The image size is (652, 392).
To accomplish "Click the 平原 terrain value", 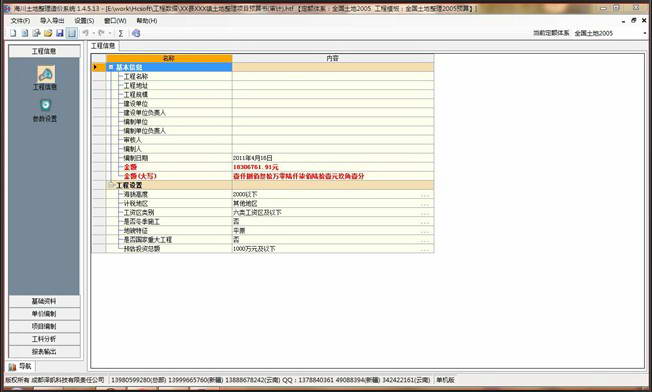I will click(x=239, y=231).
